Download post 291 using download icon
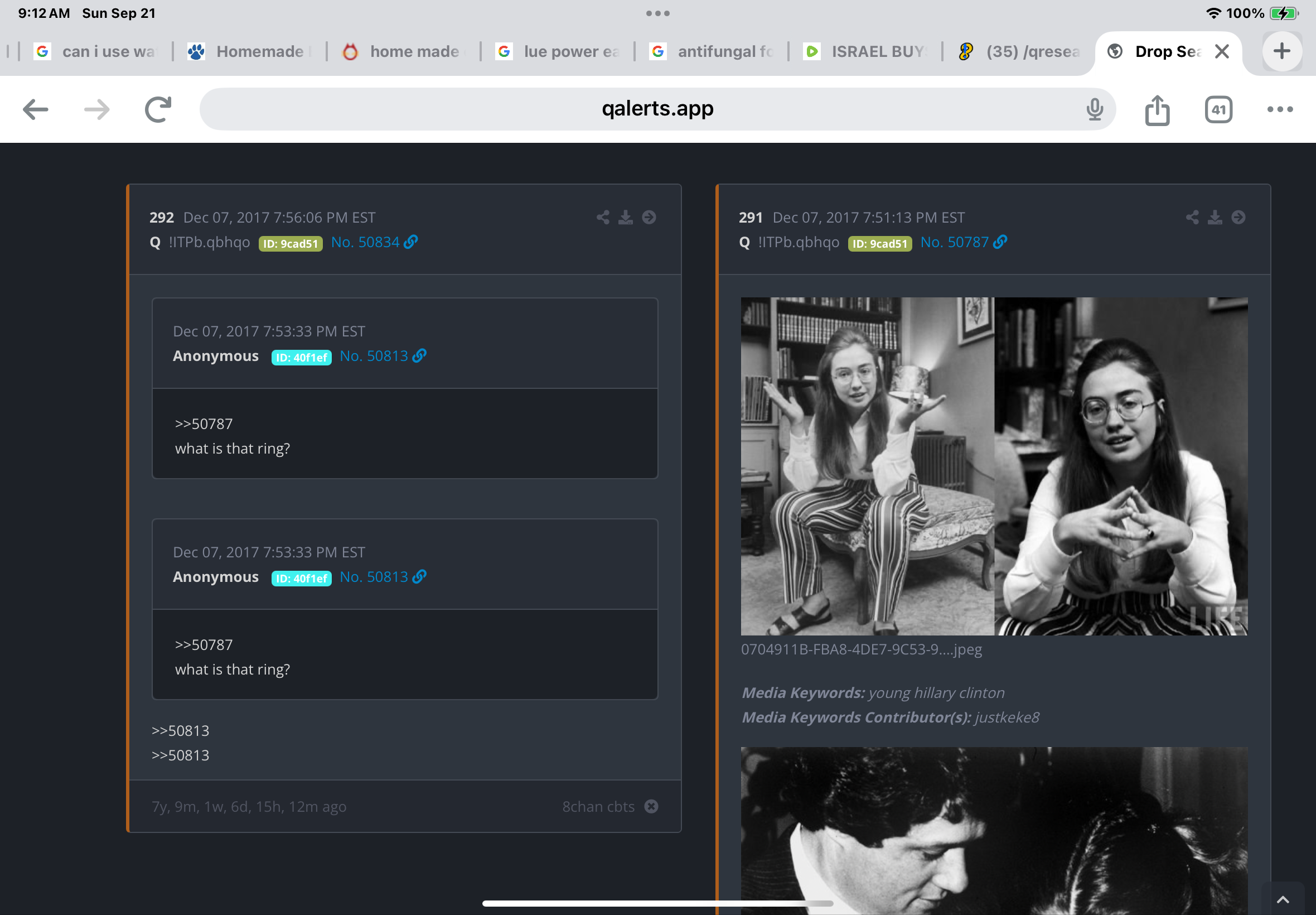Viewport: 1316px width, 915px height. [x=1215, y=217]
